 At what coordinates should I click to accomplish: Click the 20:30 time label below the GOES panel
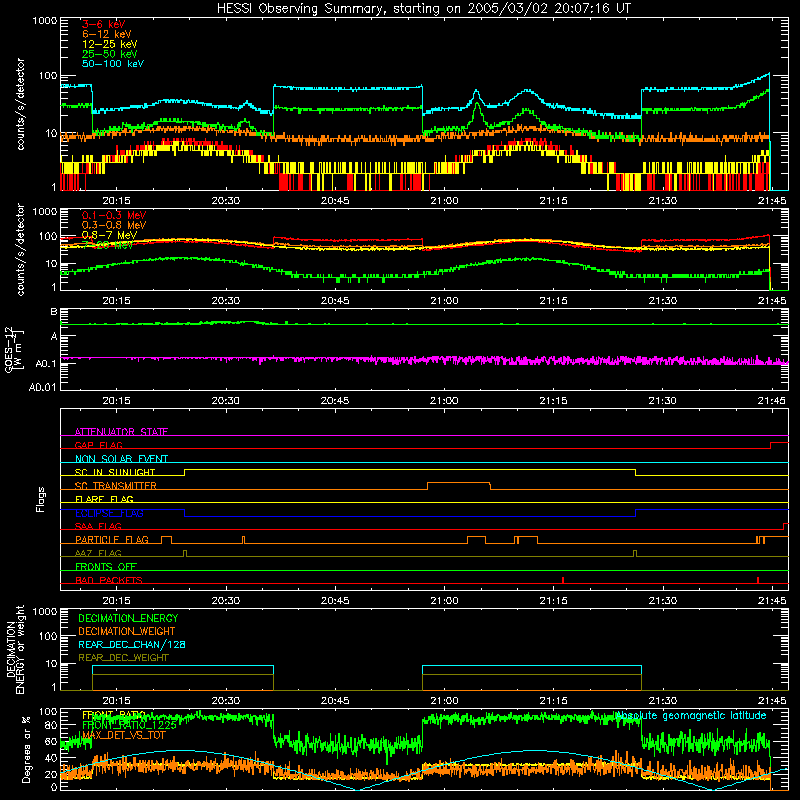click(226, 401)
